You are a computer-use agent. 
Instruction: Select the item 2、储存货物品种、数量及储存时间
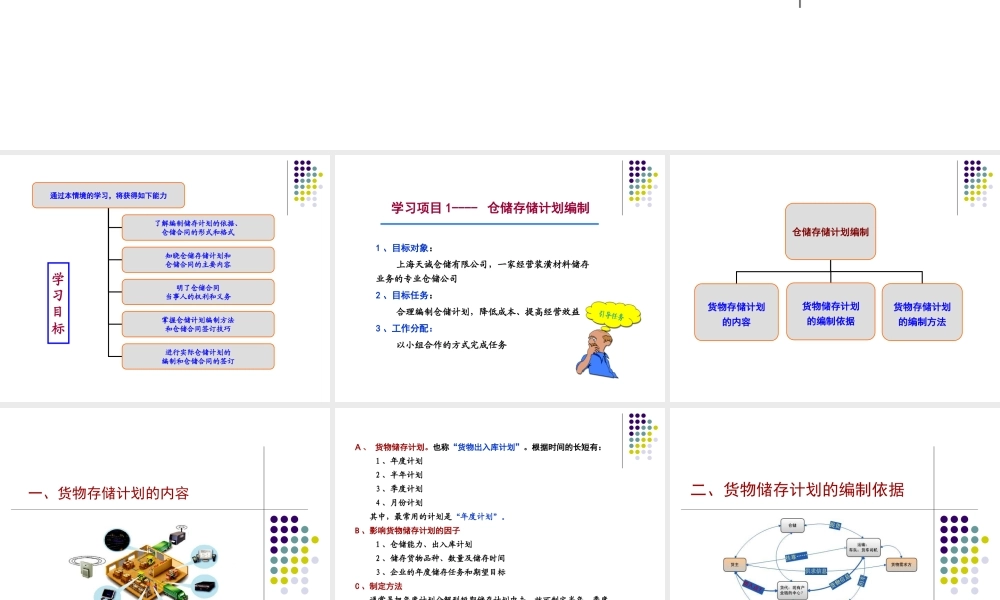click(x=440, y=559)
